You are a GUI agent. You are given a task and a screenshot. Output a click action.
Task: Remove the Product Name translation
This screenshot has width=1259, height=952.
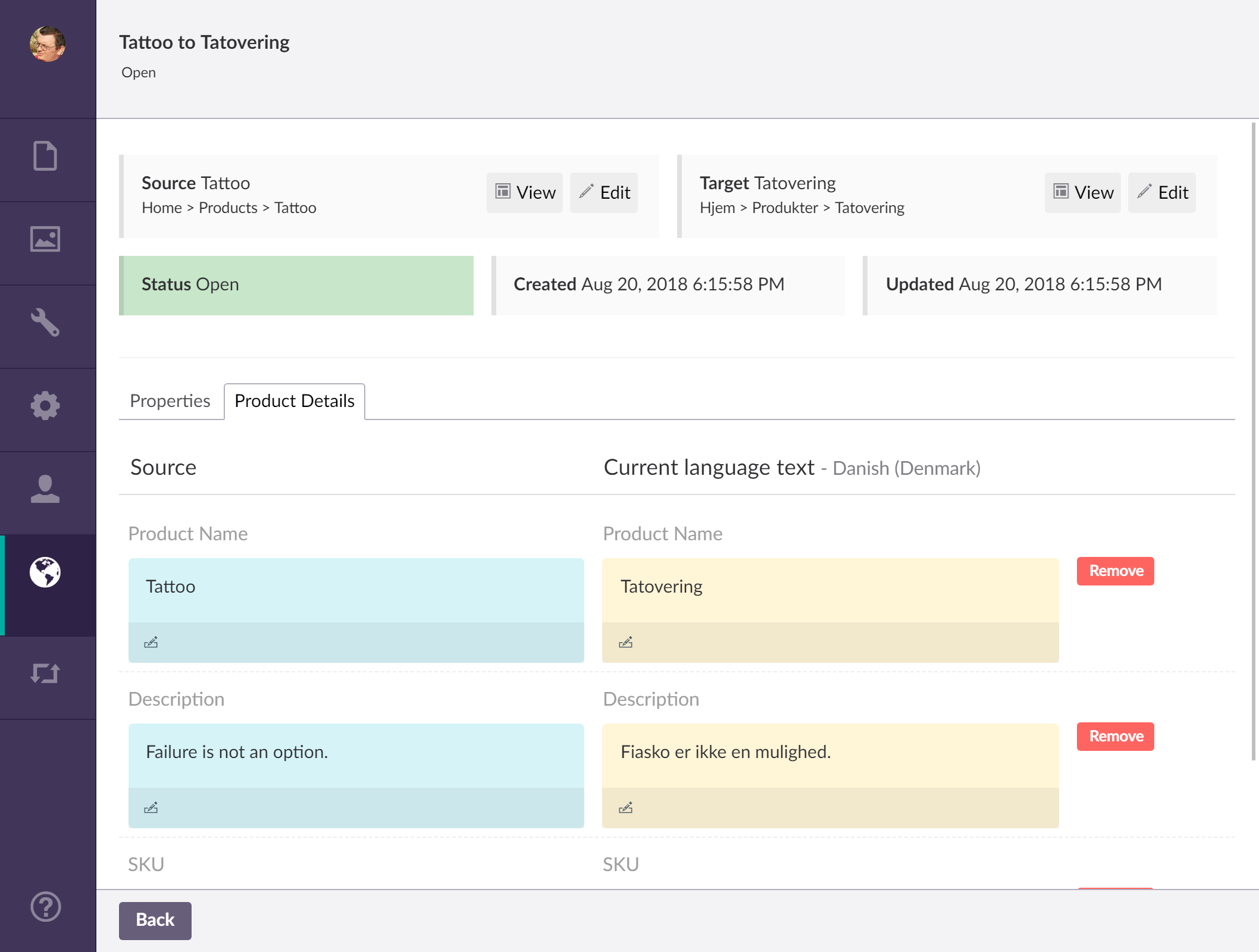click(1116, 571)
